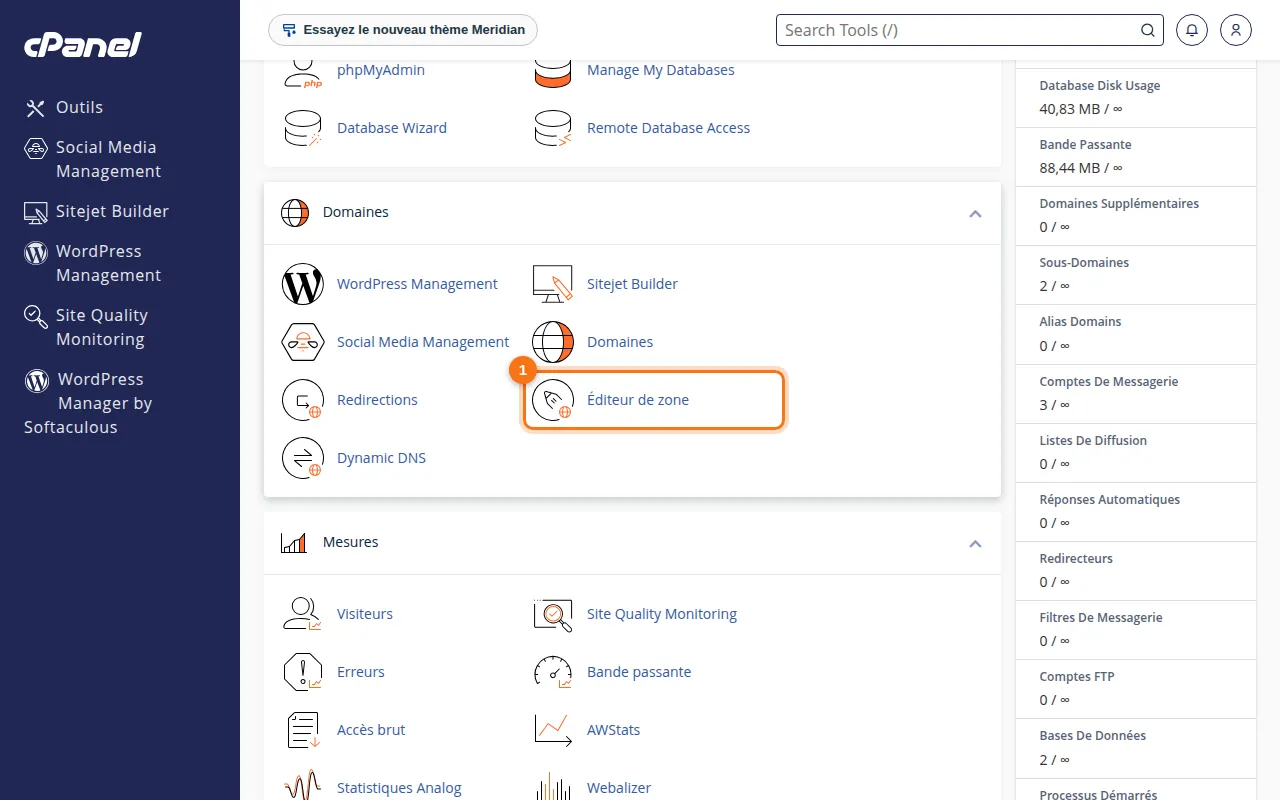Screen dimensions: 1280x800
Task: Click the Mesures section header title
Action: coord(350,542)
